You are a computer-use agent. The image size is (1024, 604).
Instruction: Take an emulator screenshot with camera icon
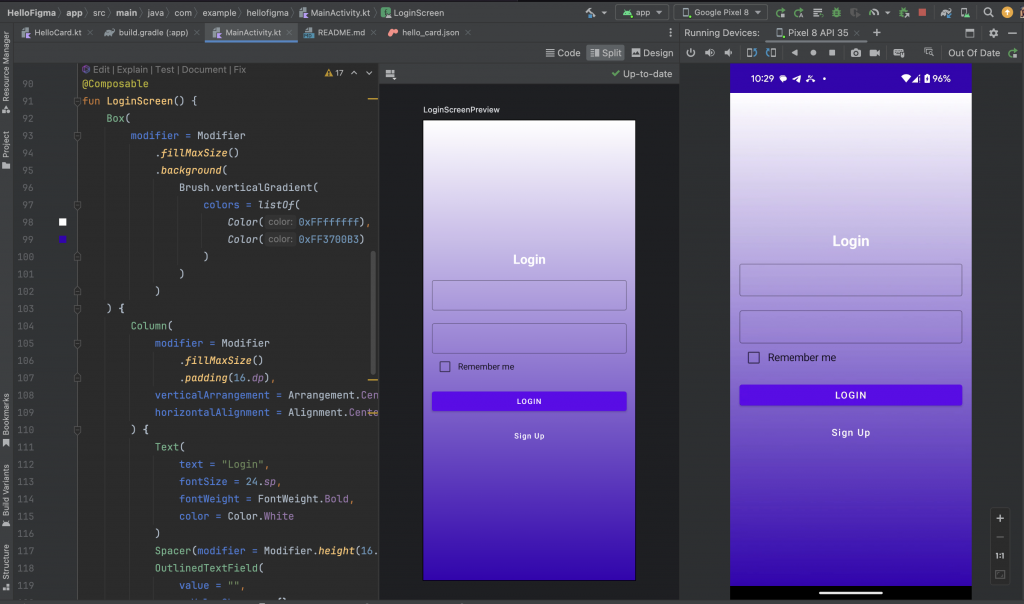click(856, 53)
